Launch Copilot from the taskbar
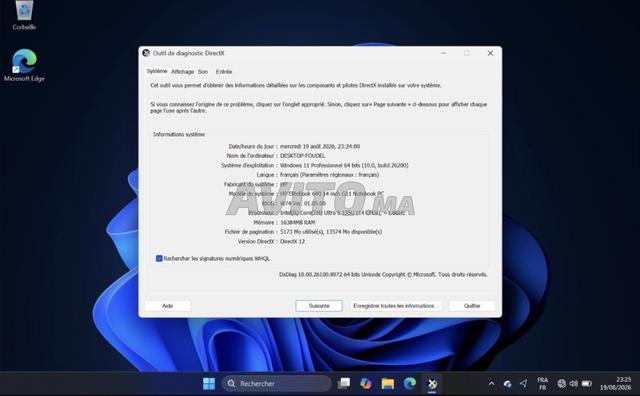This screenshot has width=640, height=396. click(x=366, y=383)
